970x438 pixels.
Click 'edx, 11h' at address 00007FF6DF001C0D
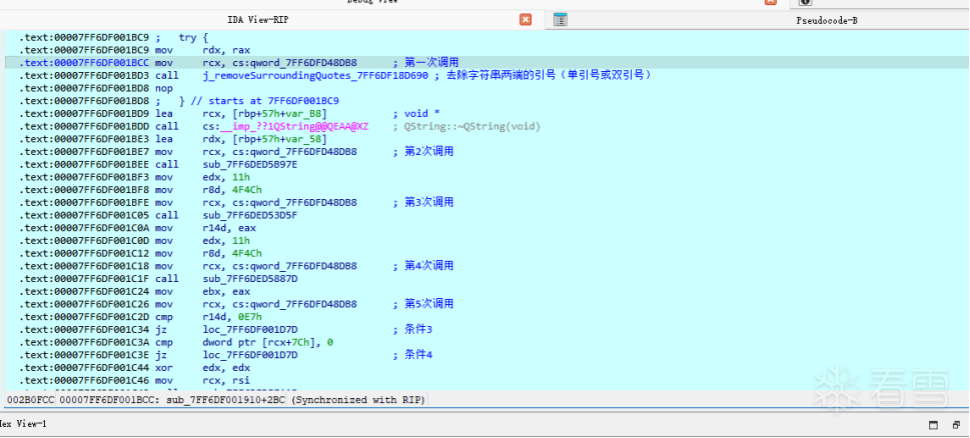[x=226, y=241]
